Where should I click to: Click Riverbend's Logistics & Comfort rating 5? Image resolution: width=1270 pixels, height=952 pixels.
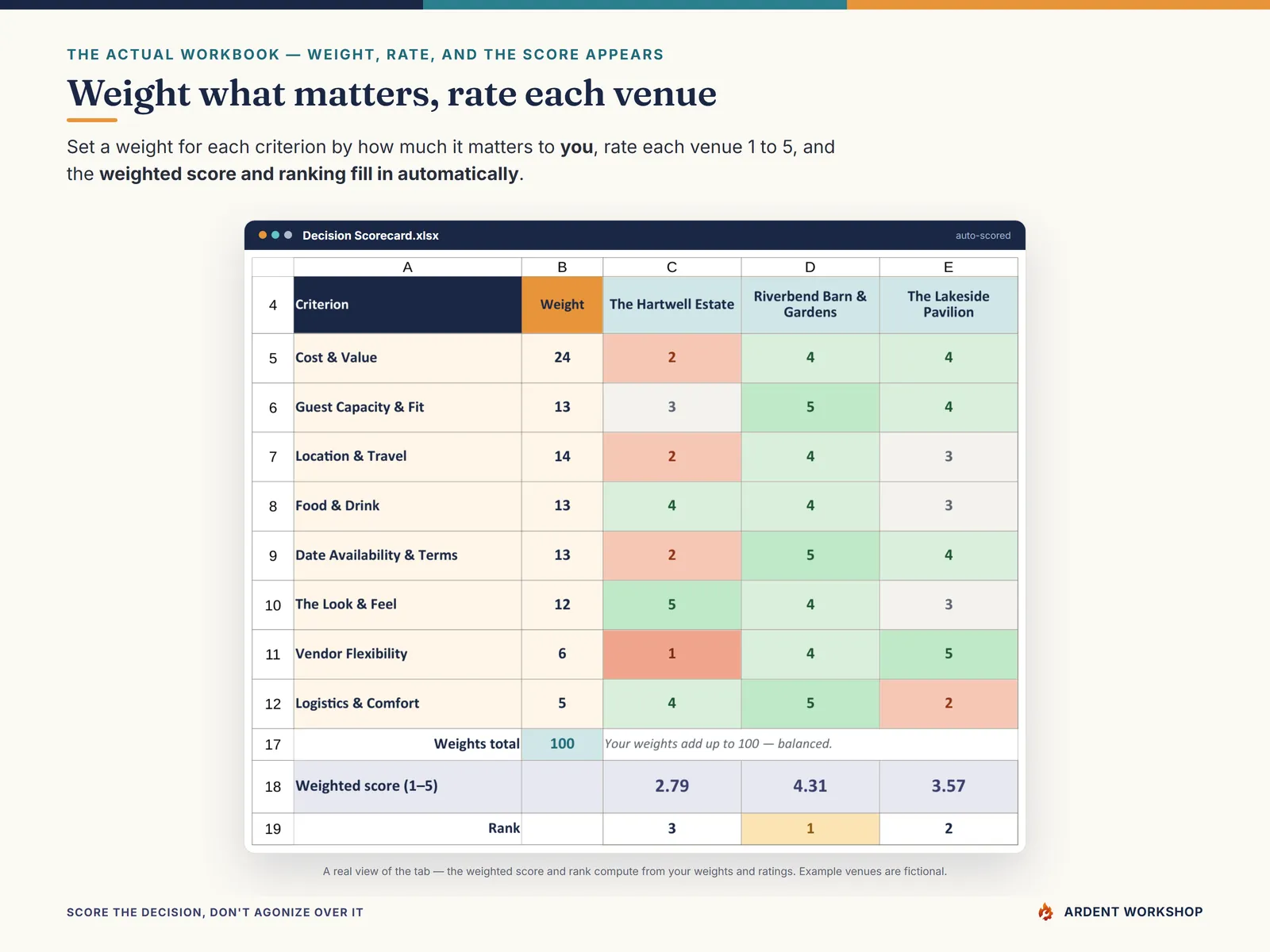[x=810, y=703]
